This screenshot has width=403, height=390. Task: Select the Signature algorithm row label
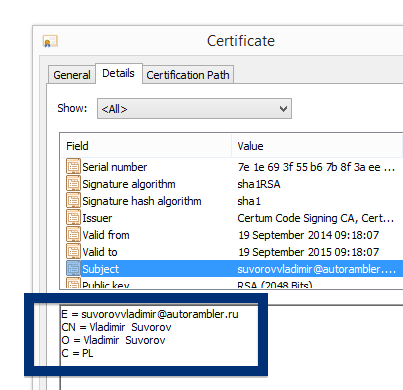click(x=129, y=184)
